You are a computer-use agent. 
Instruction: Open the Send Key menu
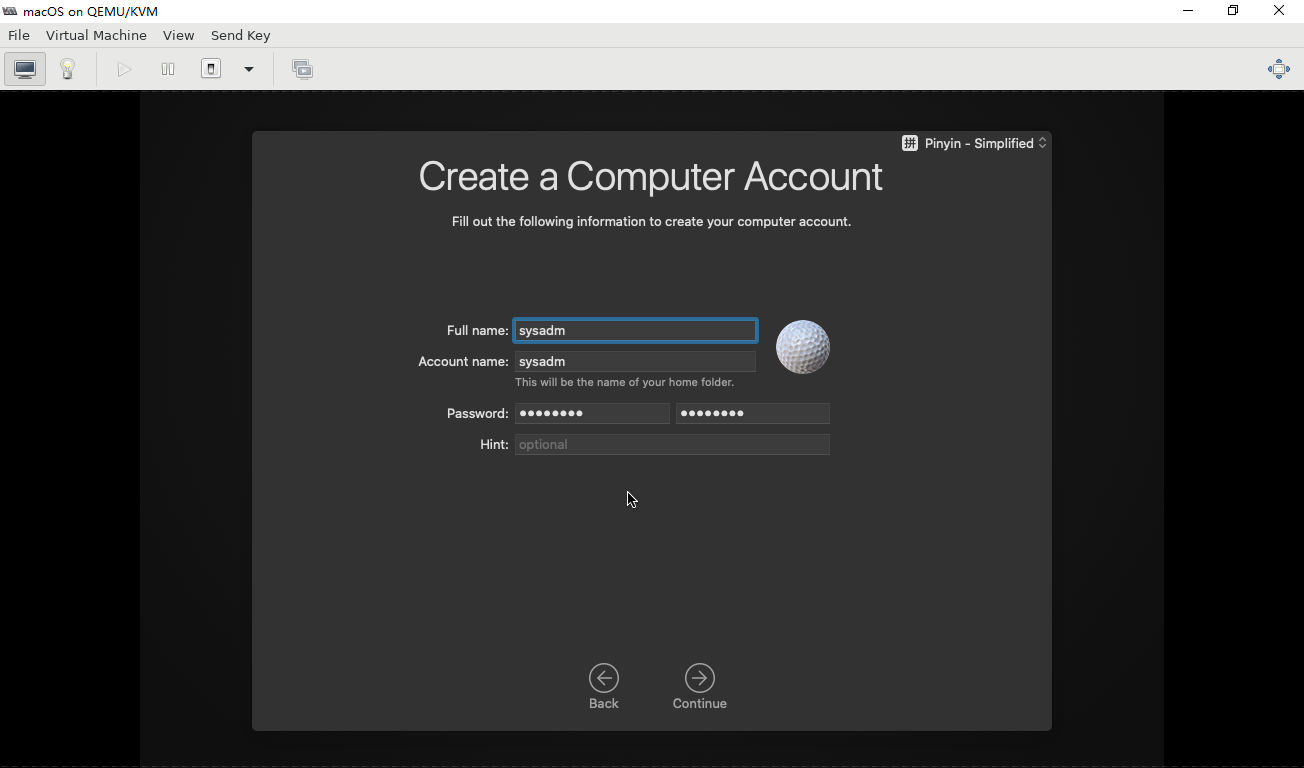(240, 35)
